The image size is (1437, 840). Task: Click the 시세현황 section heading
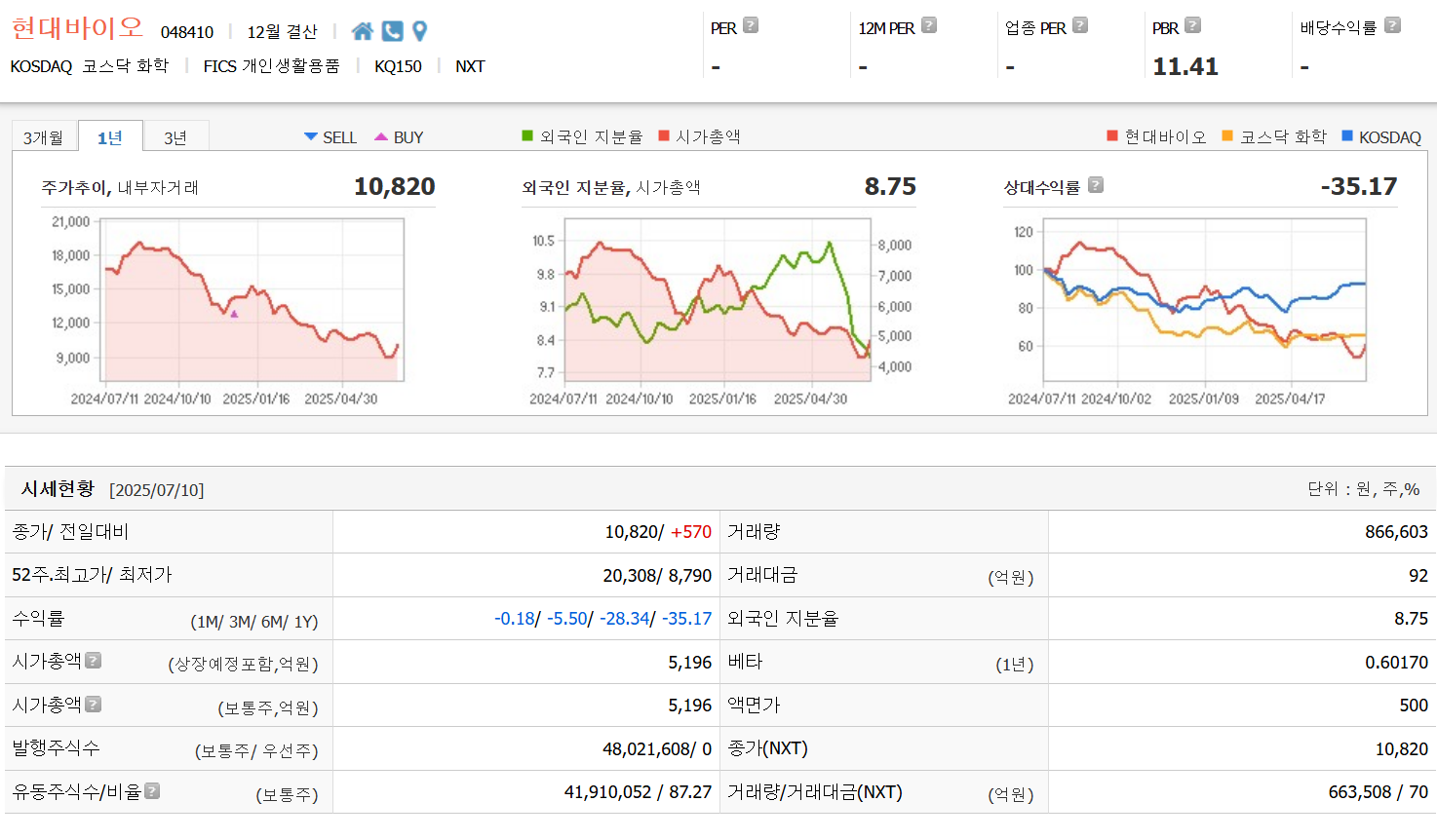[x=58, y=488]
